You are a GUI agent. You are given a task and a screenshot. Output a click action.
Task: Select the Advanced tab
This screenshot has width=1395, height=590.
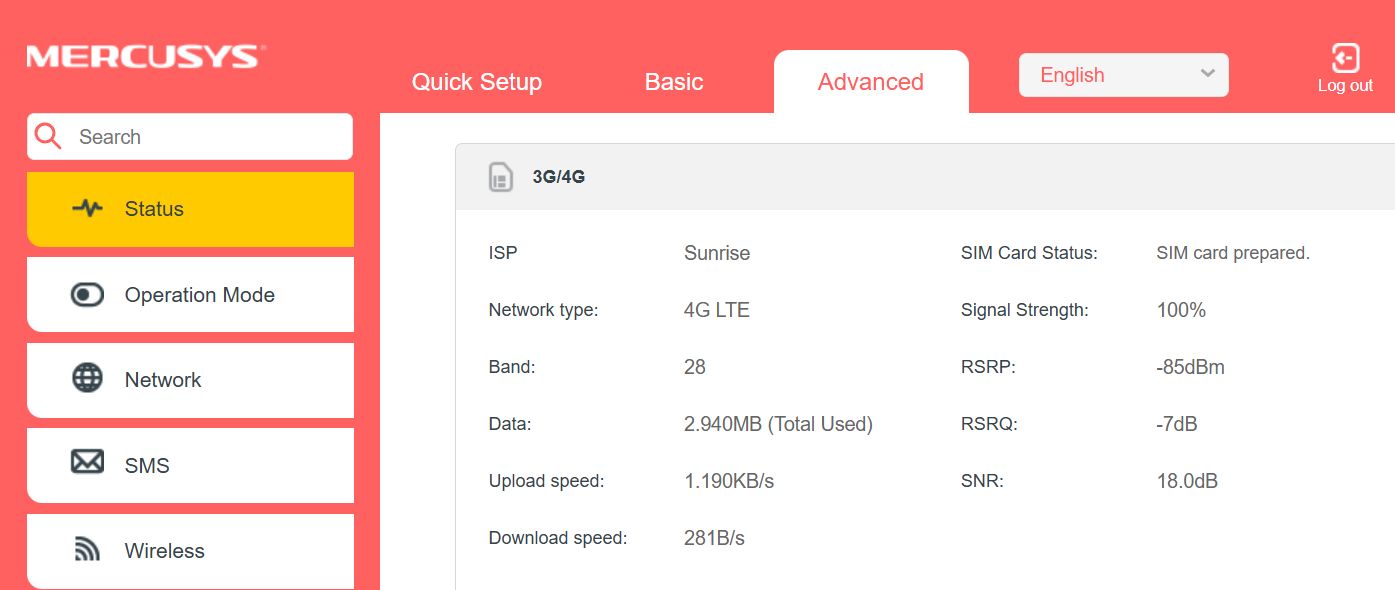(x=870, y=82)
